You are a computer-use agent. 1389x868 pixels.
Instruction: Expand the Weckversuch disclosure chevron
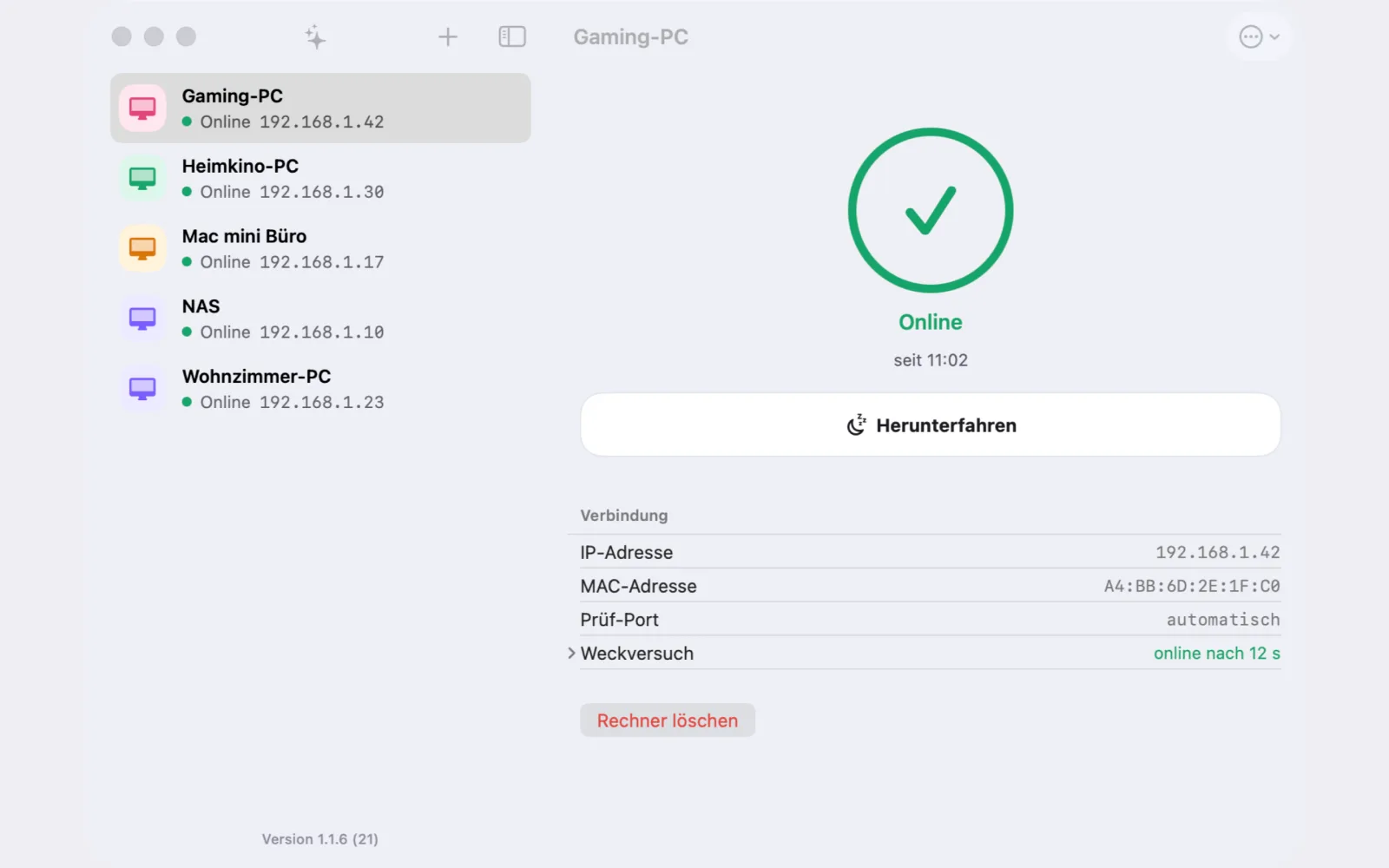[x=571, y=653]
